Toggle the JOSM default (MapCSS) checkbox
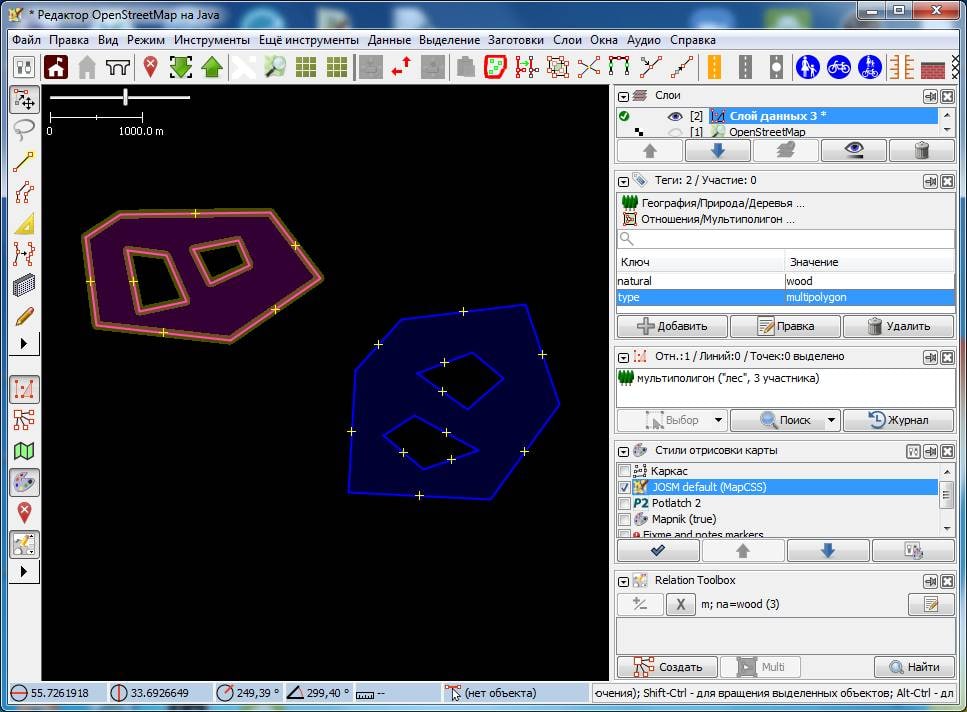This screenshot has width=967, height=712. (624, 487)
